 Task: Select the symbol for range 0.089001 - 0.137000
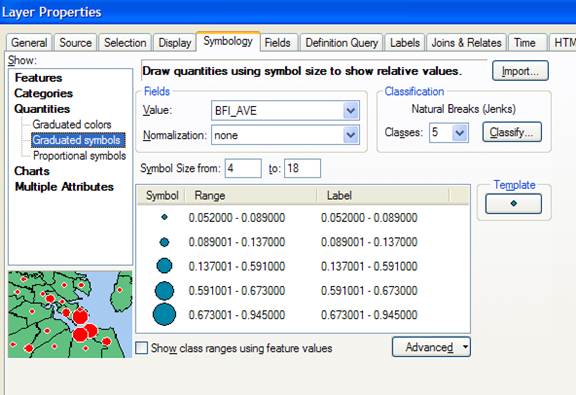tap(165, 242)
